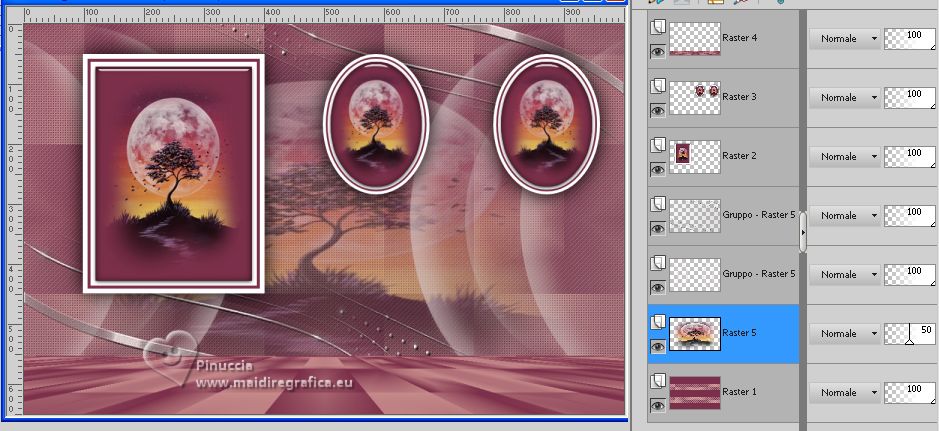Select the empty thumbnail of Gruppo - Raster 5 above Raster 5
939x431 pixels.
[695, 275]
